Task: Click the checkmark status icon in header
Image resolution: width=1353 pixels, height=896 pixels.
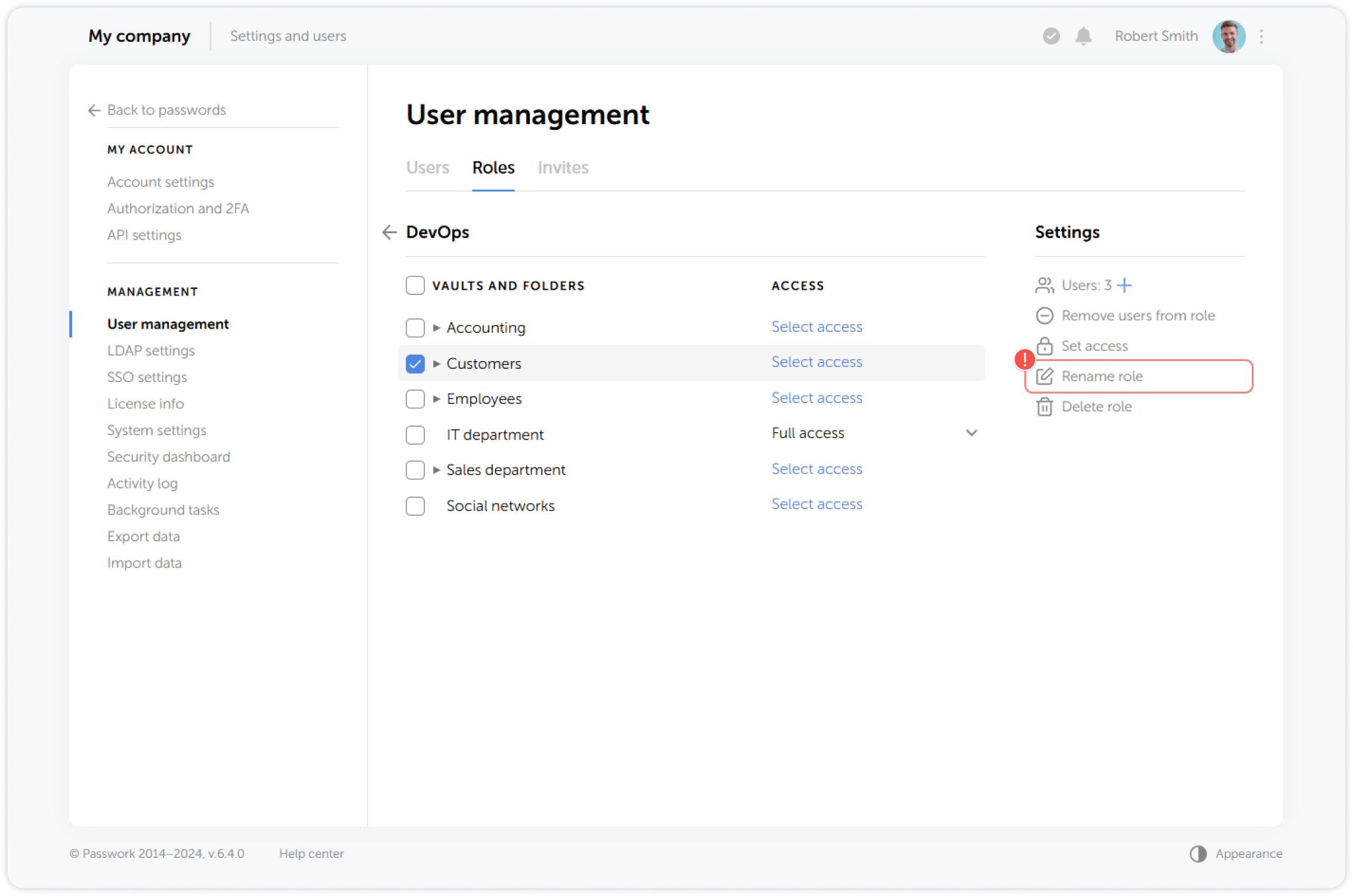Action: pos(1051,36)
